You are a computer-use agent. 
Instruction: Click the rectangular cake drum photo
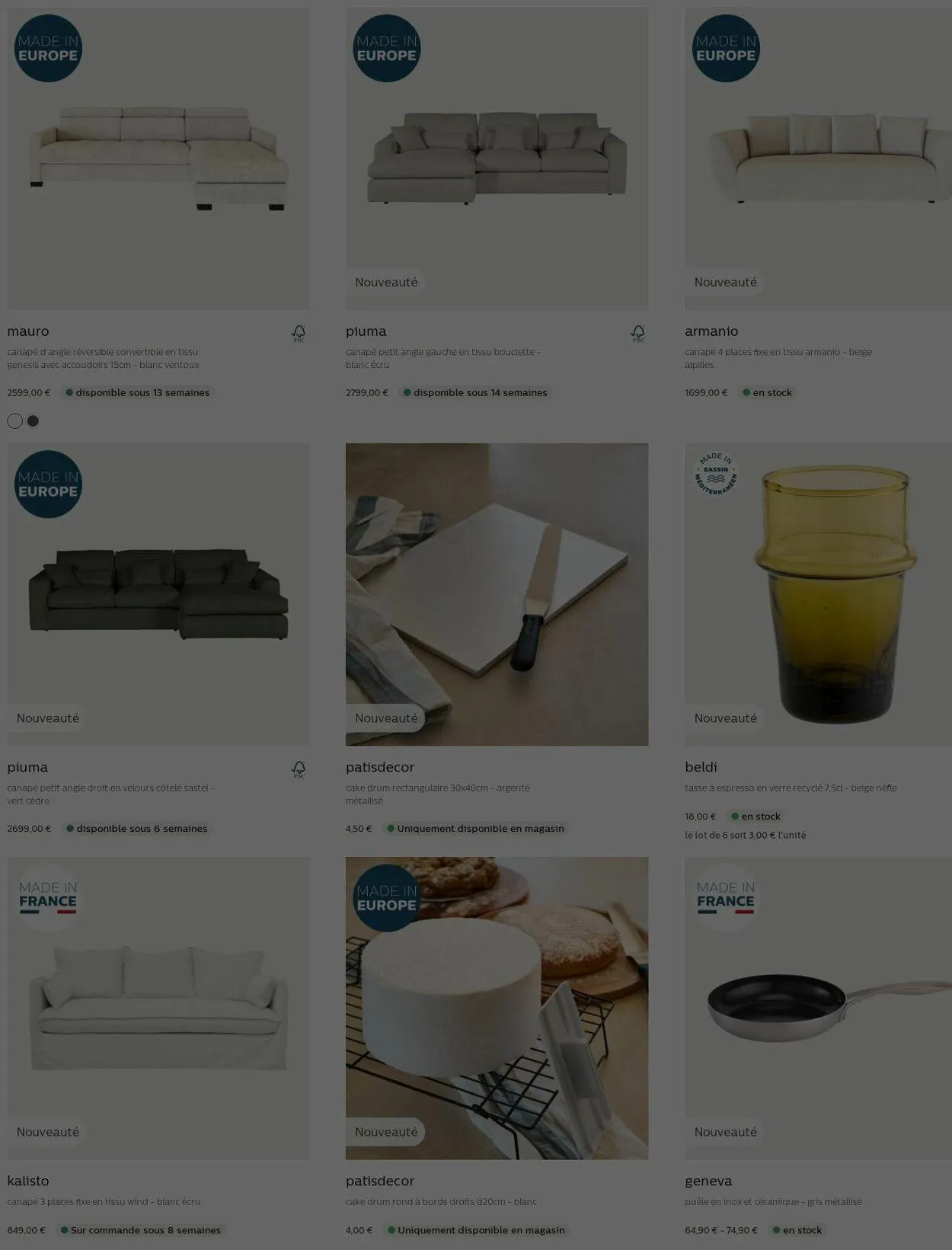coord(497,594)
